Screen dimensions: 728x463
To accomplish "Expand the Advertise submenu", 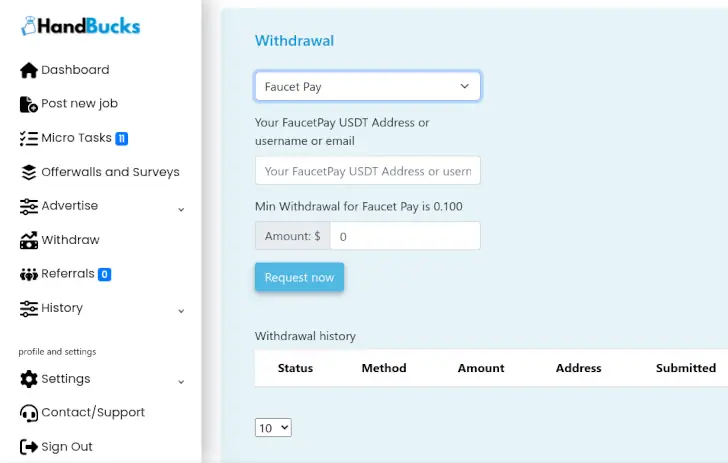I will [181, 209].
